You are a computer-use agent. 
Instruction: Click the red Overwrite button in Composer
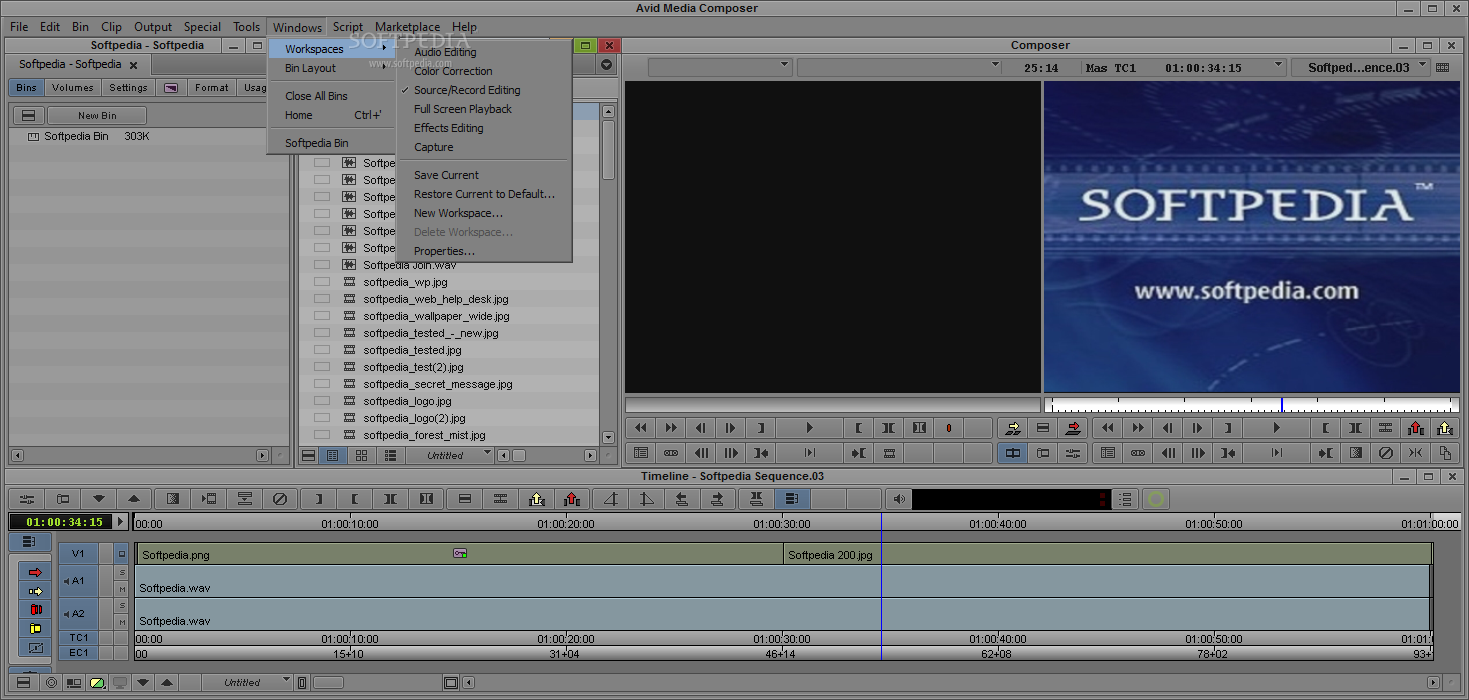1074,428
